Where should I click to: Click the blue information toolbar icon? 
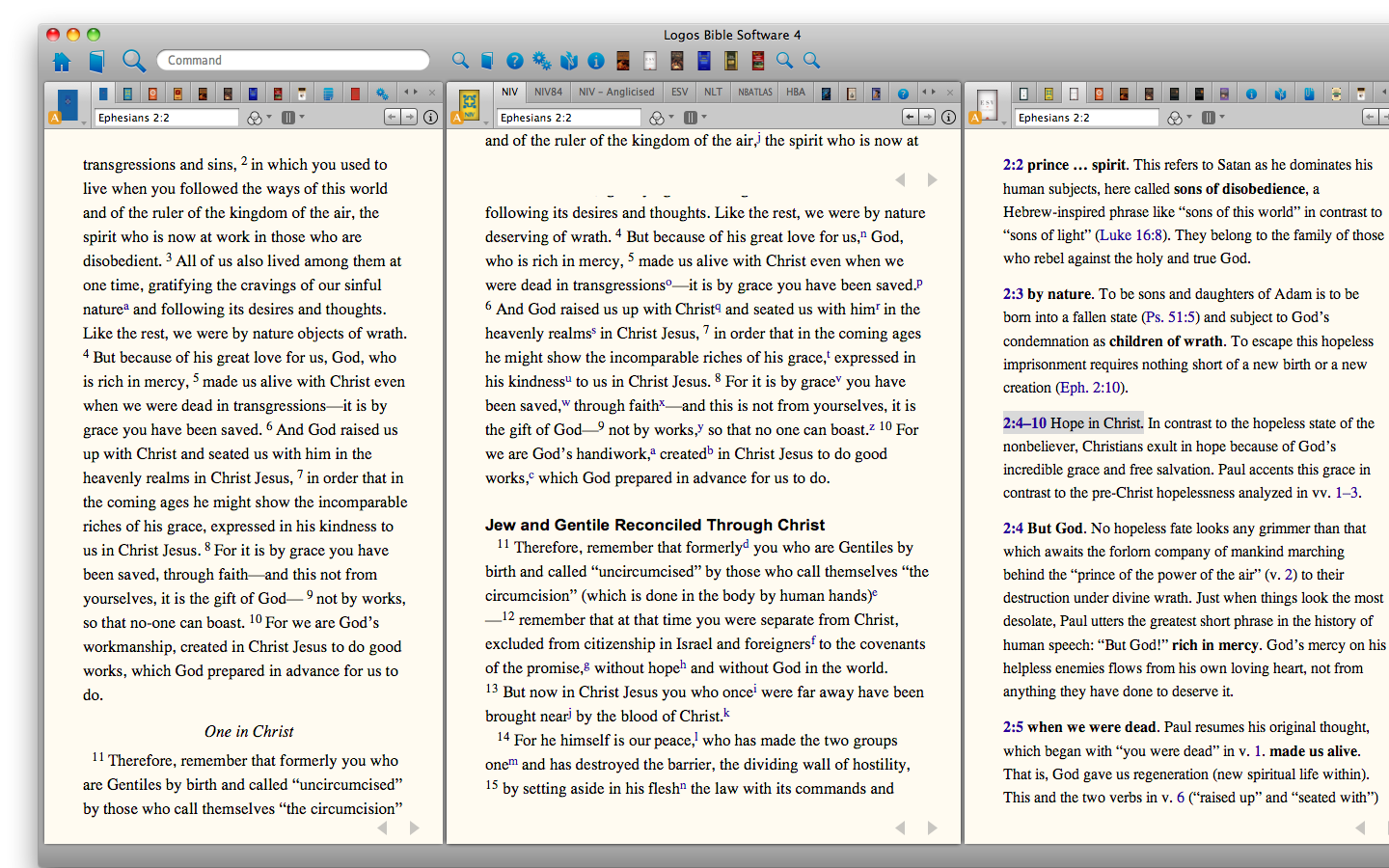[x=596, y=60]
